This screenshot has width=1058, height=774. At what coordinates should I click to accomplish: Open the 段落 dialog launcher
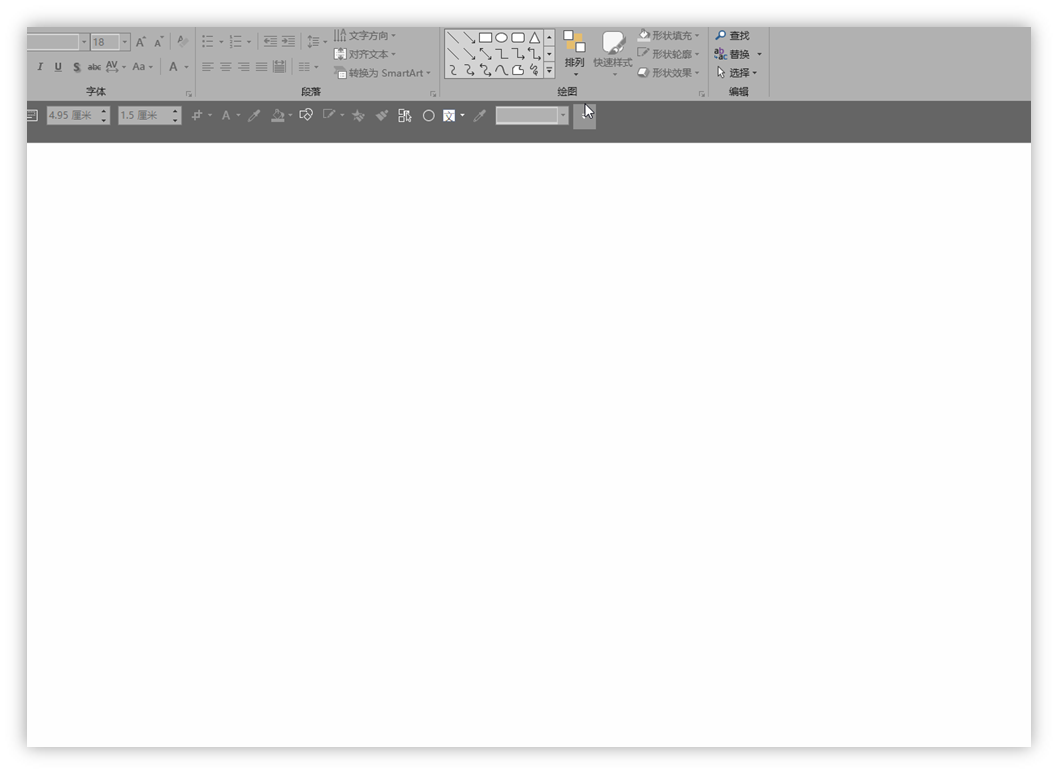tap(433, 94)
